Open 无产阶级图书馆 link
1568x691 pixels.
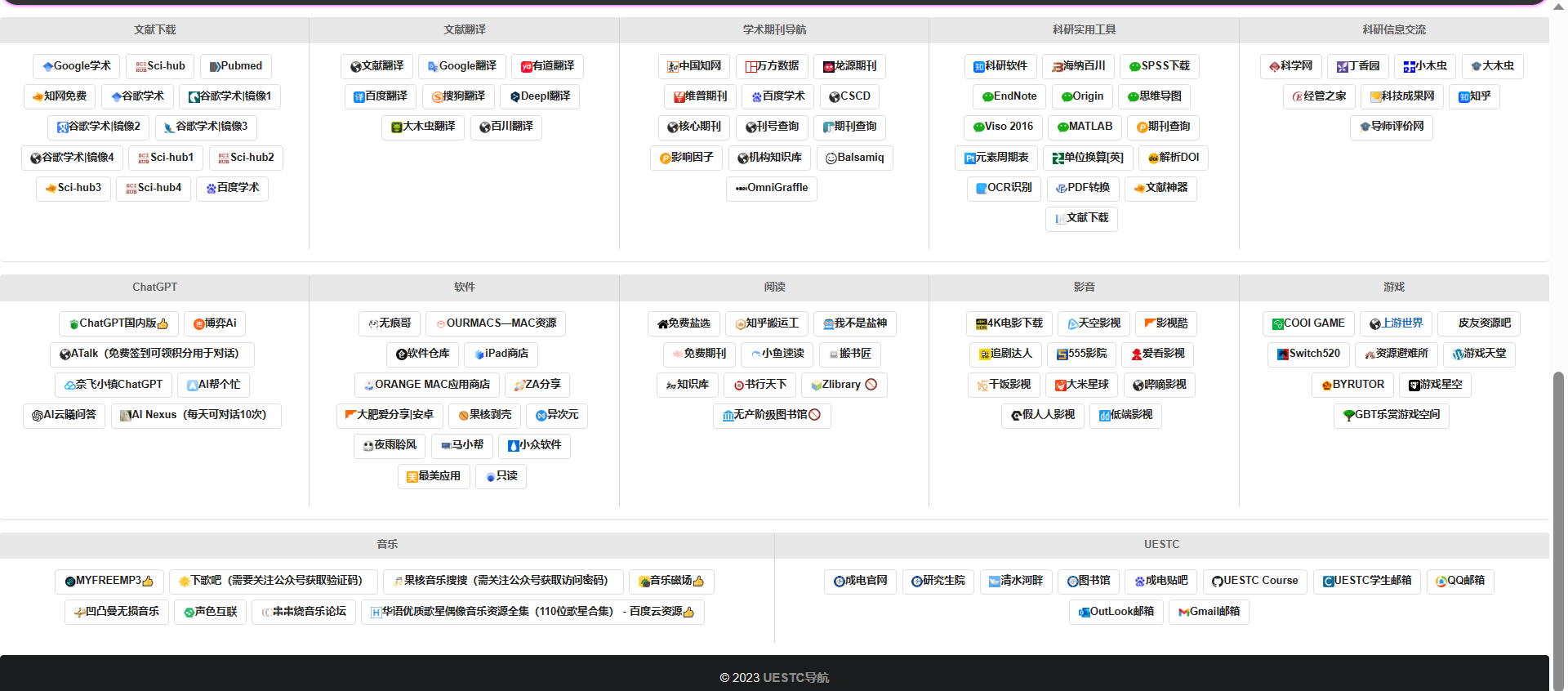[x=772, y=415]
